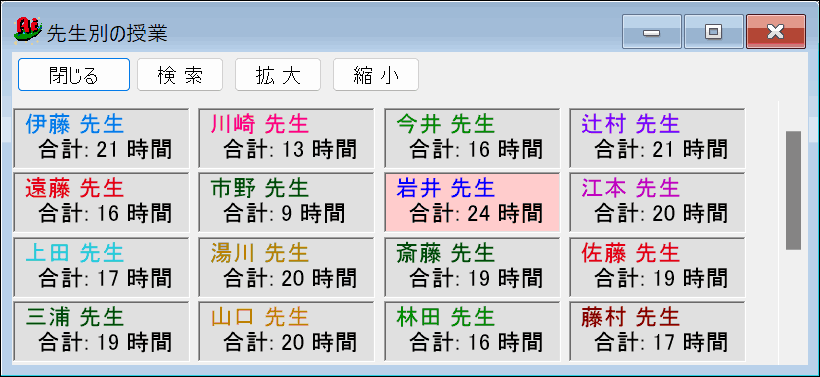Image resolution: width=820 pixels, height=377 pixels.
Task: Select the 川崎 先生 card
Action: [x=286, y=138]
